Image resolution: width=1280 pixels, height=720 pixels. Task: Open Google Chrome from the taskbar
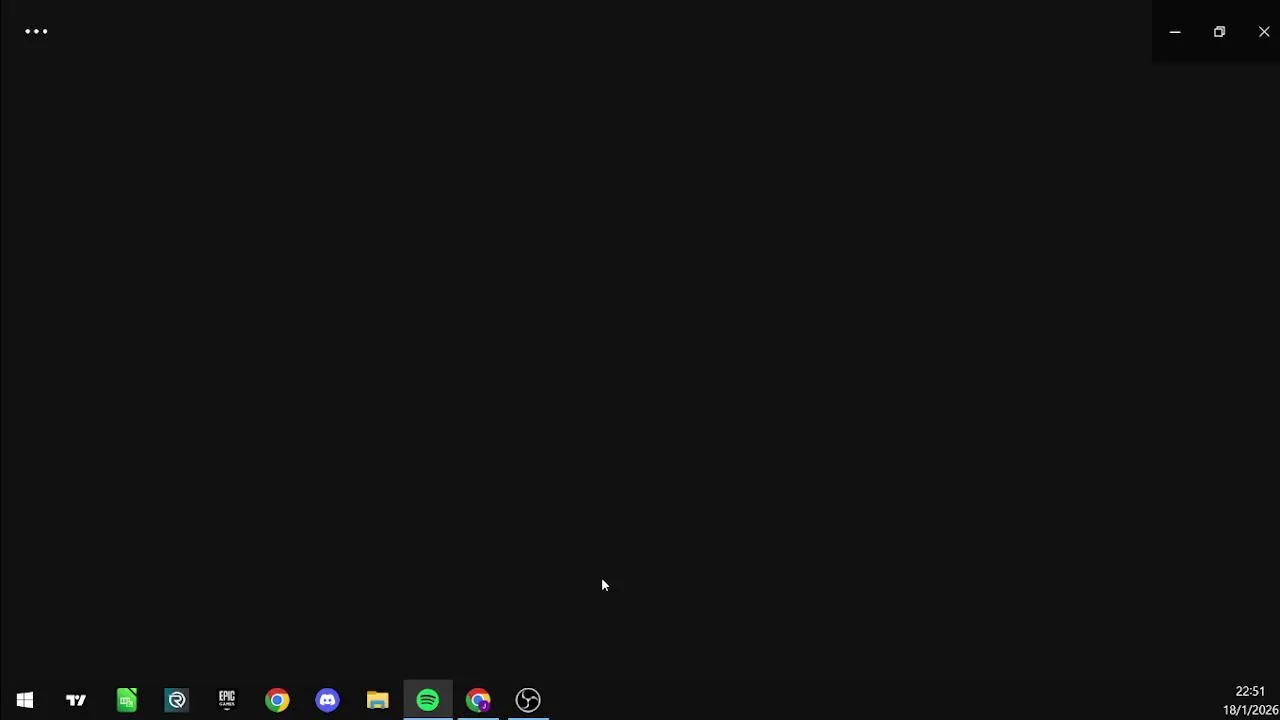[x=277, y=700]
